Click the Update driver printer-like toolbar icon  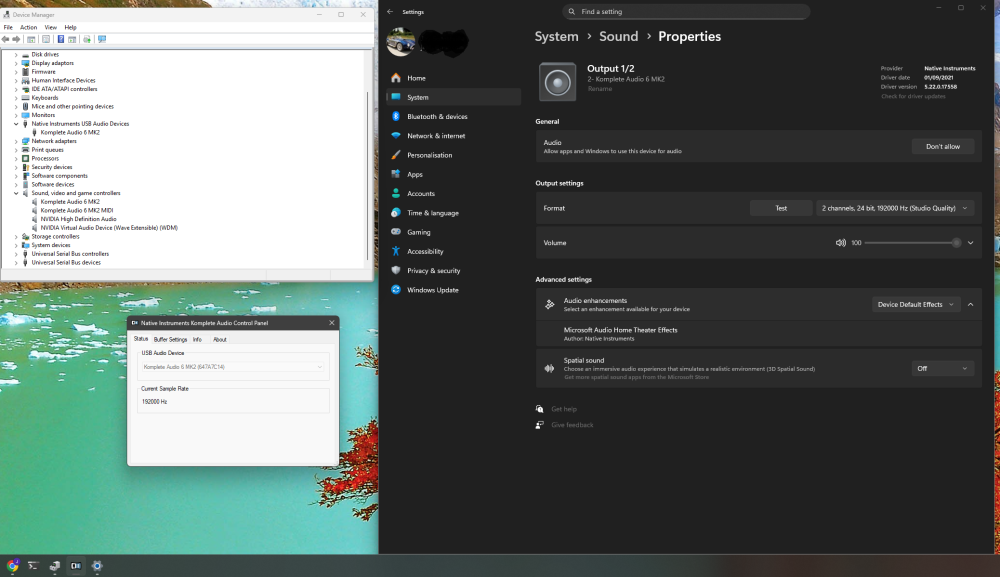coord(87,40)
